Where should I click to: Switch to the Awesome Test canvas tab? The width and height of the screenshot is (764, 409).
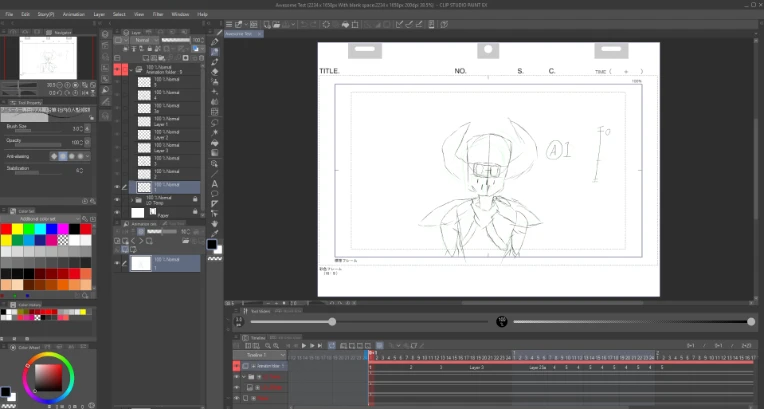click(245, 34)
